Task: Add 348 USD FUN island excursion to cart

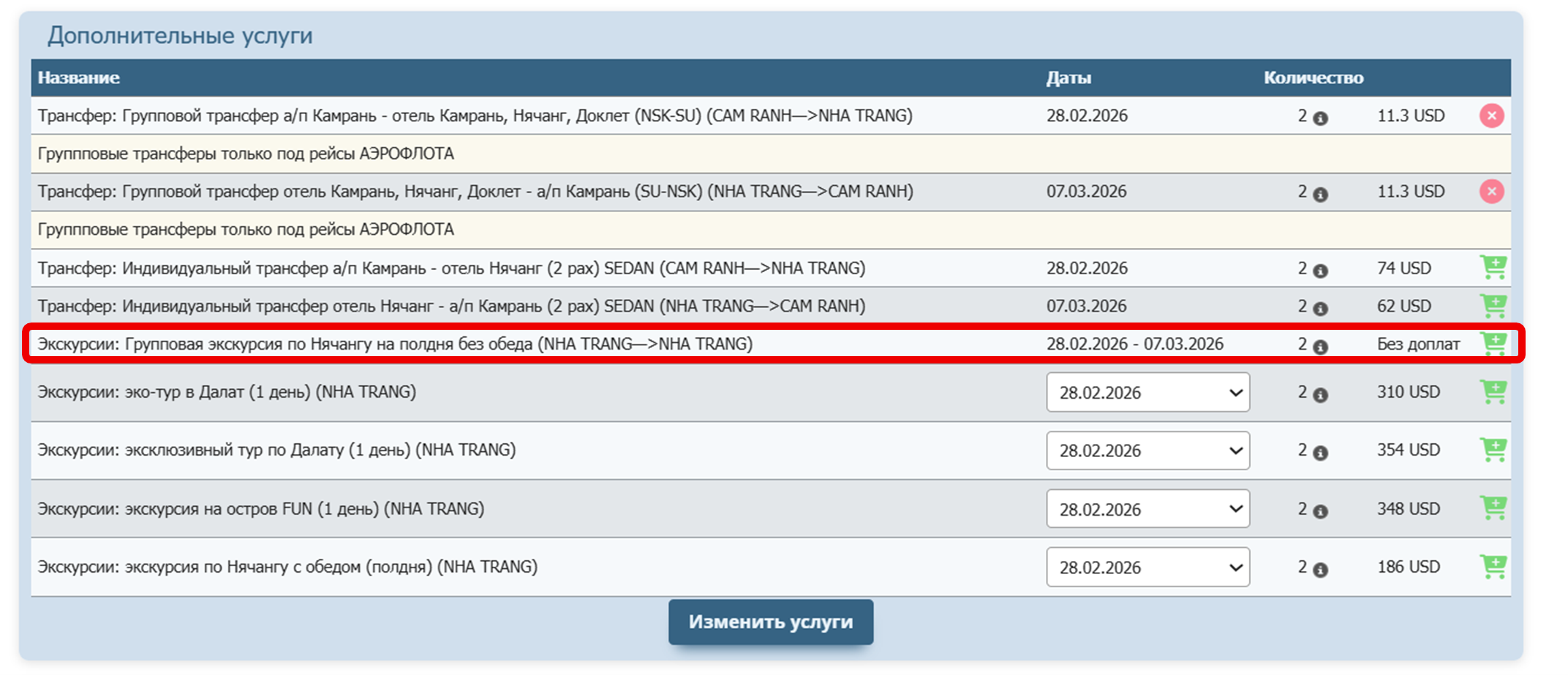Action: pyautogui.click(x=1493, y=508)
